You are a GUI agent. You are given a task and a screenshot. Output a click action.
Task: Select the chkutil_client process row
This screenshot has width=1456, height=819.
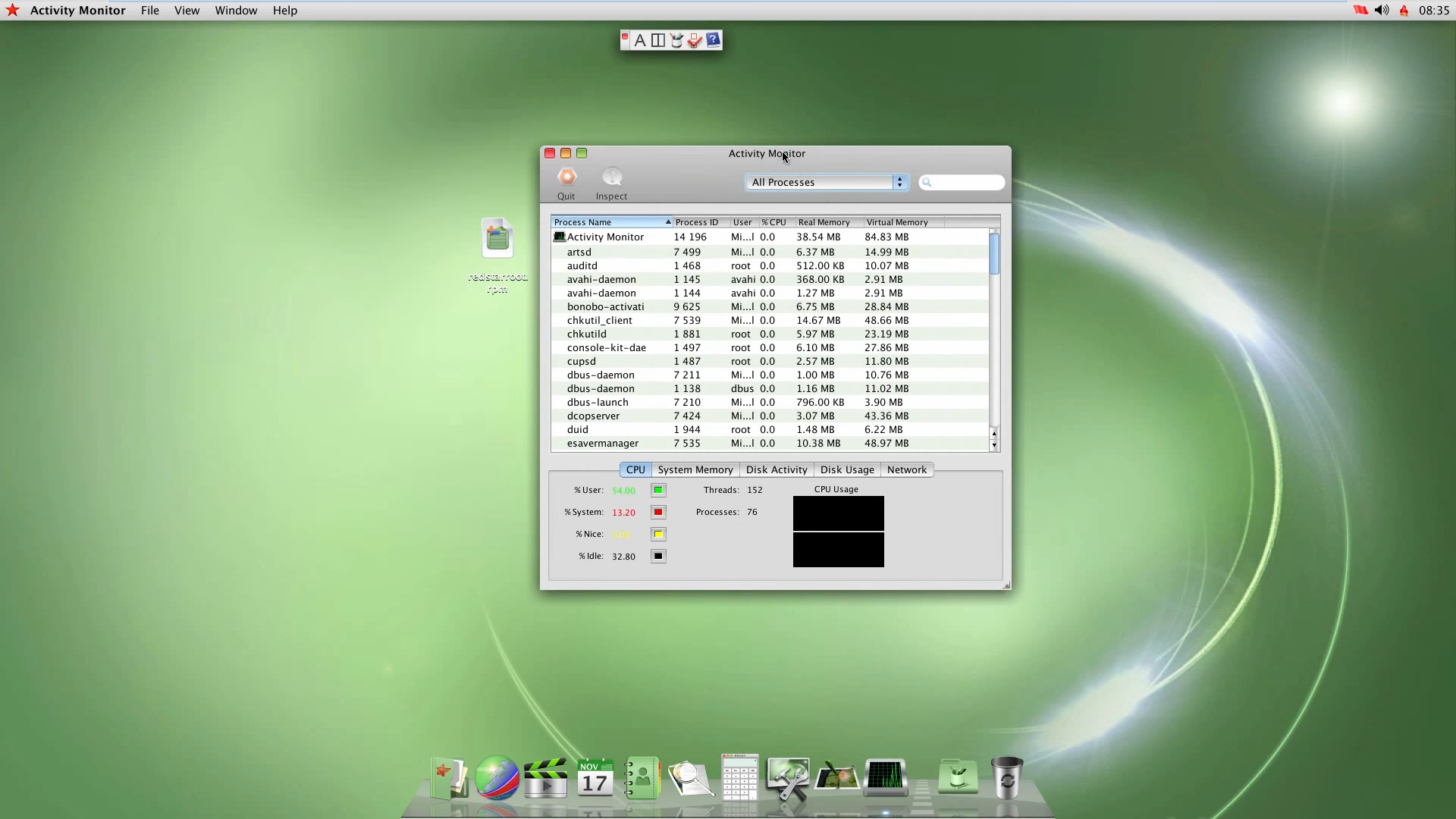point(770,321)
